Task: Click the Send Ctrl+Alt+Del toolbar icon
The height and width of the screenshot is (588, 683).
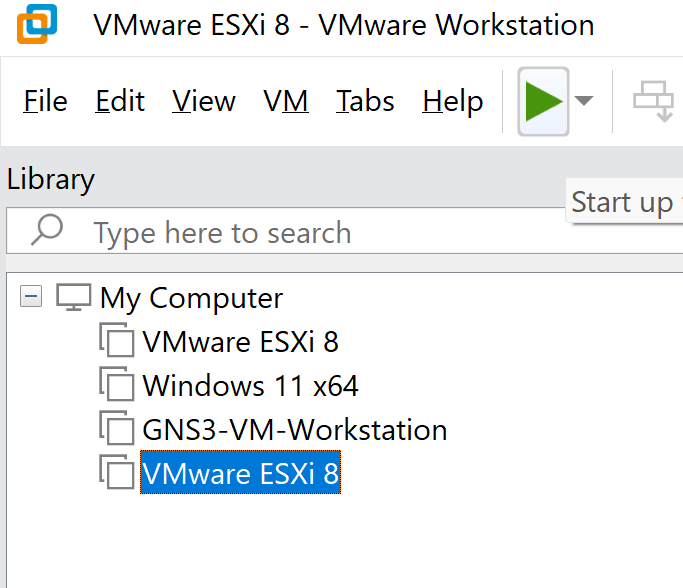Action: [x=654, y=101]
